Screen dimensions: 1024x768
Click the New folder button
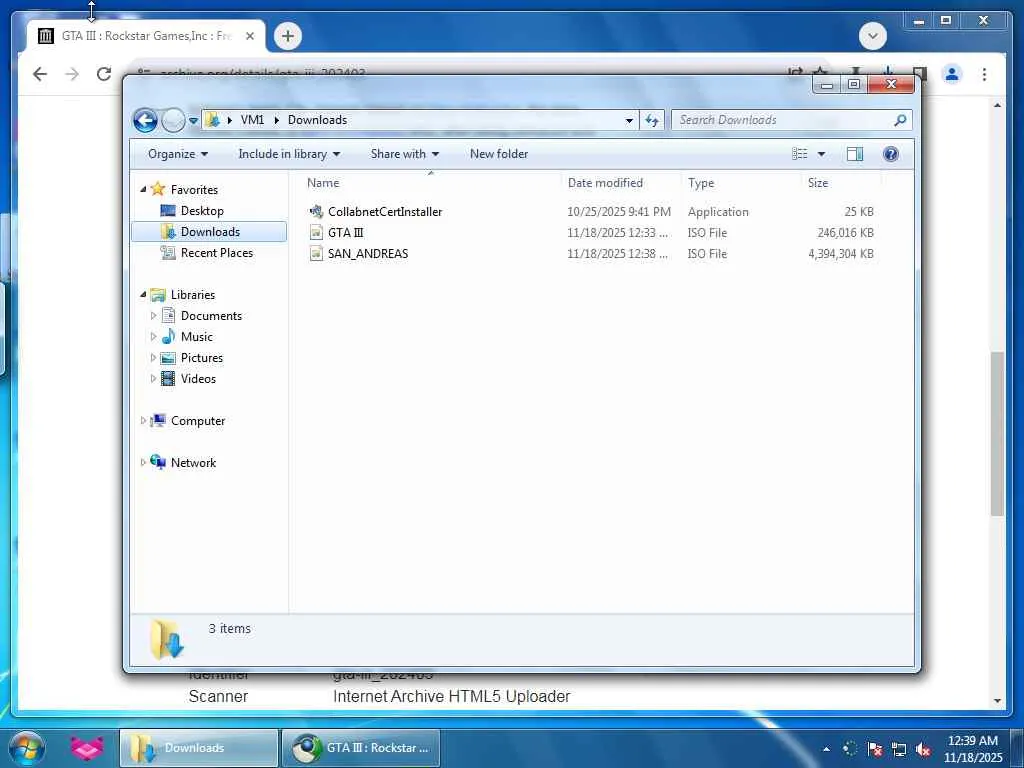tap(499, 153)
